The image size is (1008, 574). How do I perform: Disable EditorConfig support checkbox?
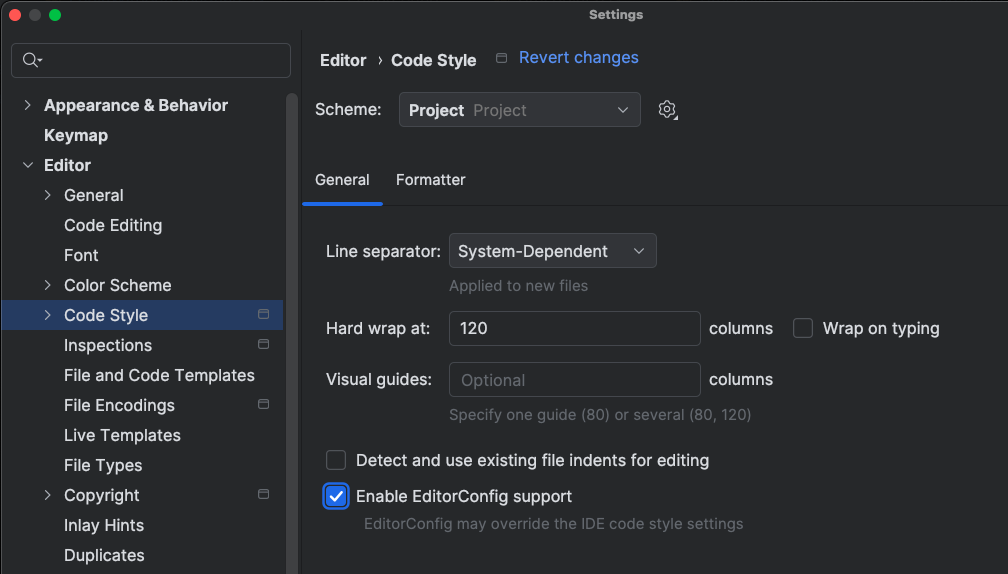337,496
